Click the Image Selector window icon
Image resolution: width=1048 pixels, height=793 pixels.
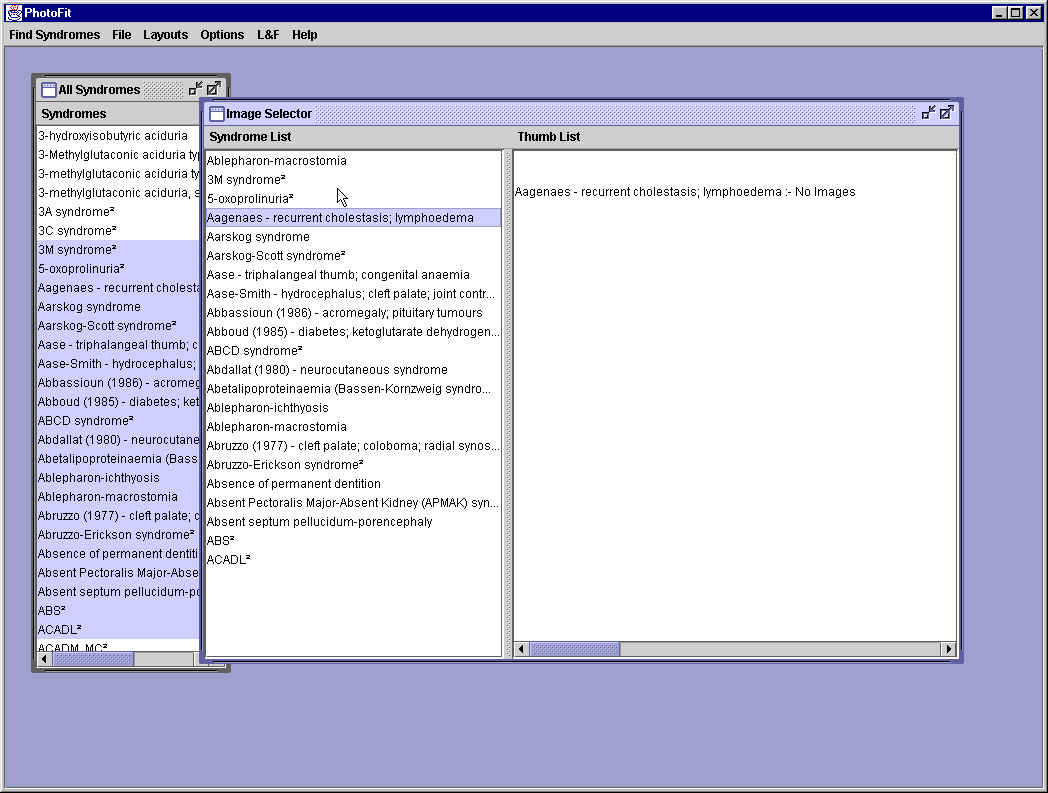(x=216, y=114)
